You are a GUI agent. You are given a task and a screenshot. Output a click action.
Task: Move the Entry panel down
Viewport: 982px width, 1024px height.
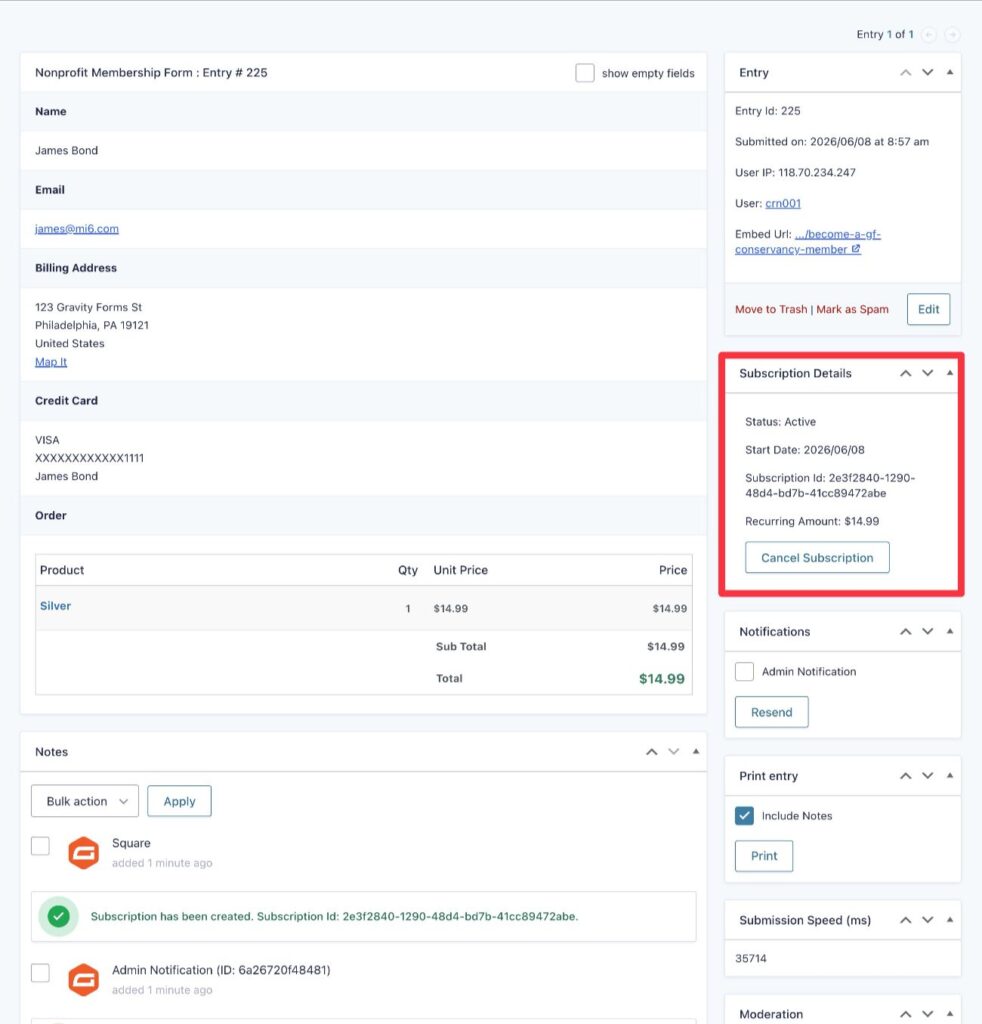928,72
